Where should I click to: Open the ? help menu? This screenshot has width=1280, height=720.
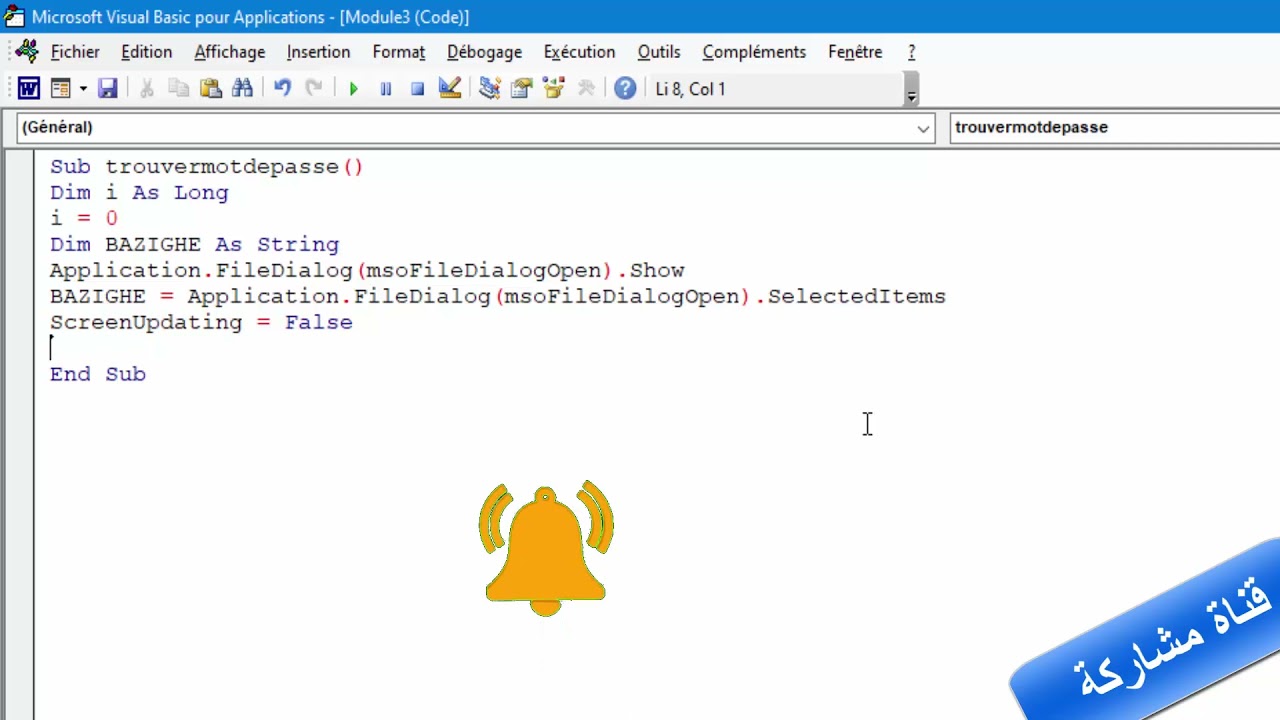tap(911, 52)
